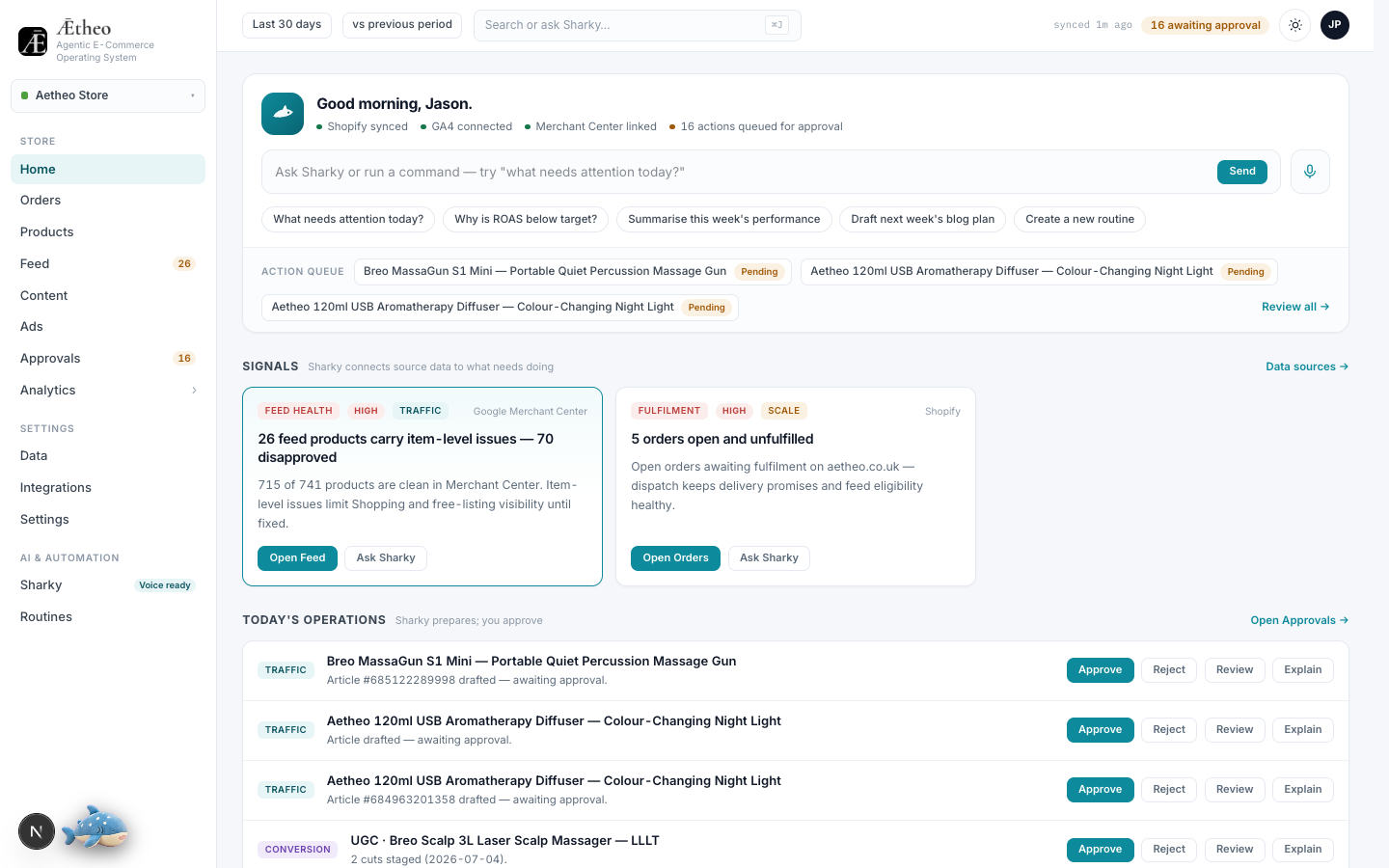Viewport: 1389px width, 868px height.
Task: Reject the Breo MassaGun S1 Mini article
Action: click(1169, 670)
